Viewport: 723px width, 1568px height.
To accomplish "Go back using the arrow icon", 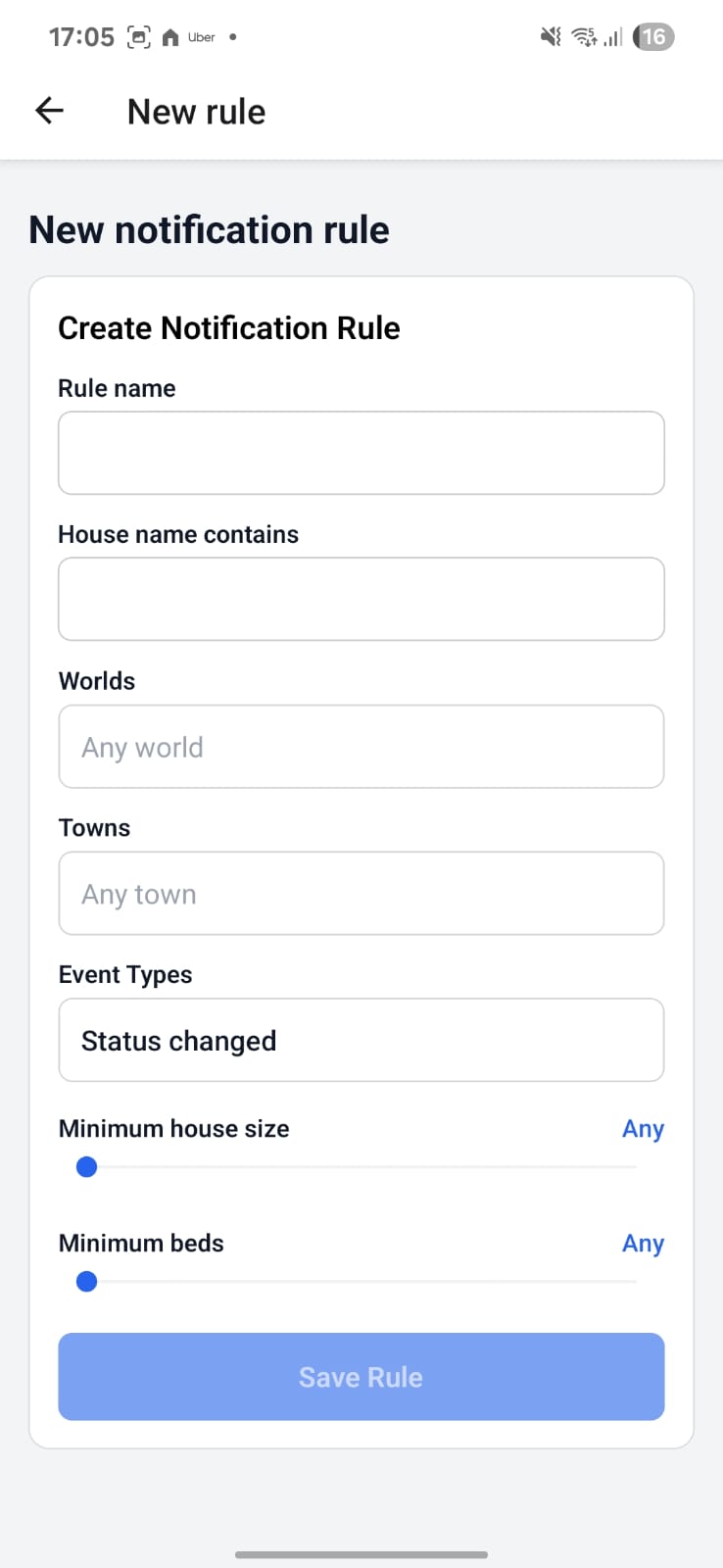I will pyautogui.click(x=49, y=111).
